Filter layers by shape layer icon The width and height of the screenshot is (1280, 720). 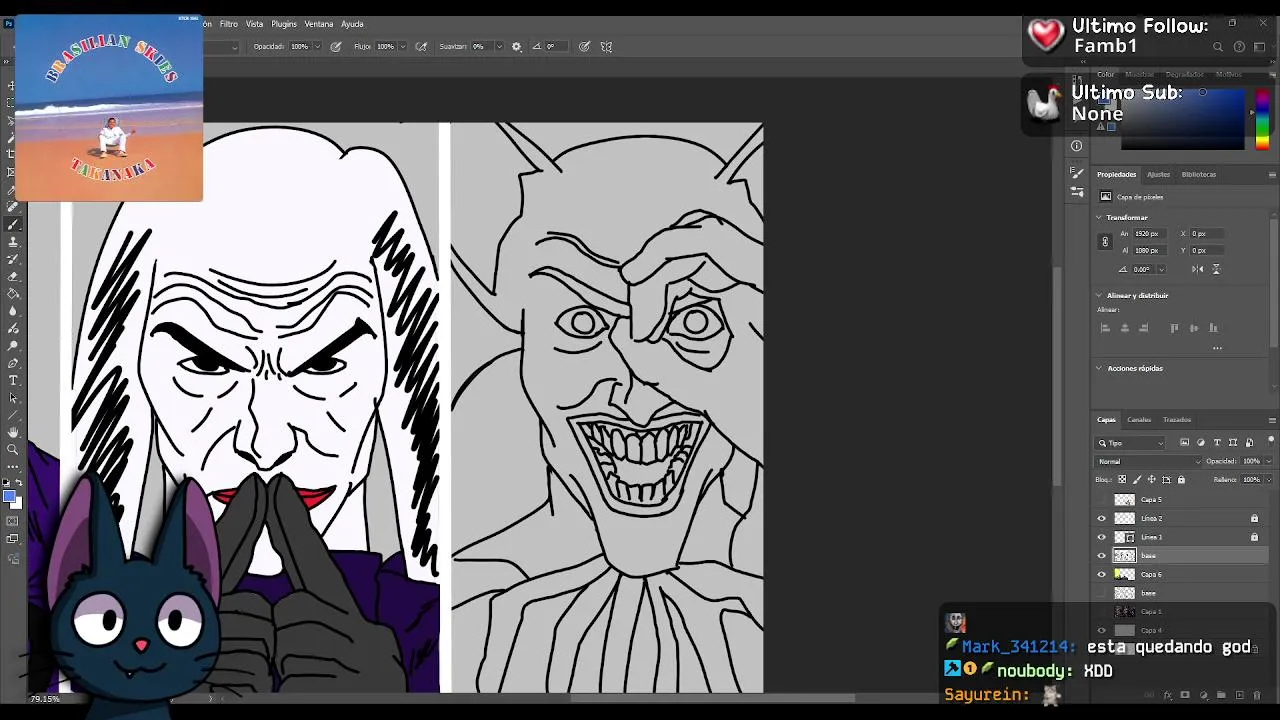click(x=1233, y=442)
